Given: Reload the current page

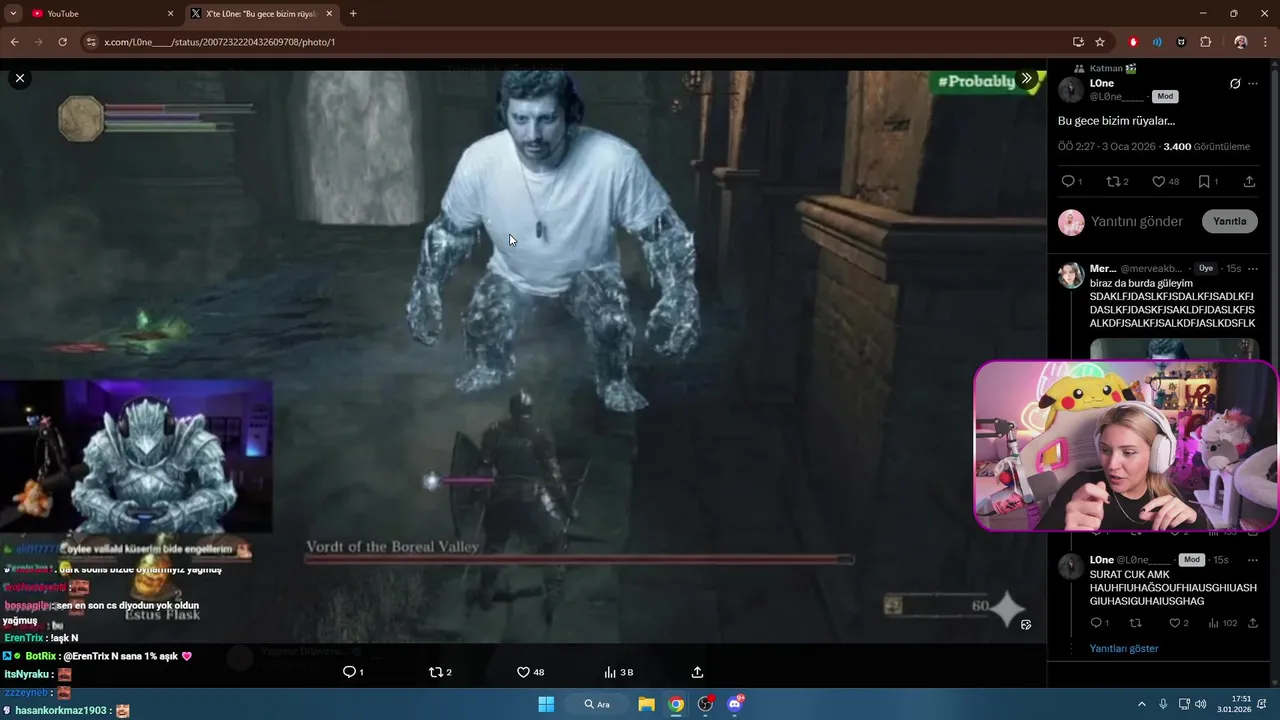Looking at the screenshot, I should click(62, 42).
